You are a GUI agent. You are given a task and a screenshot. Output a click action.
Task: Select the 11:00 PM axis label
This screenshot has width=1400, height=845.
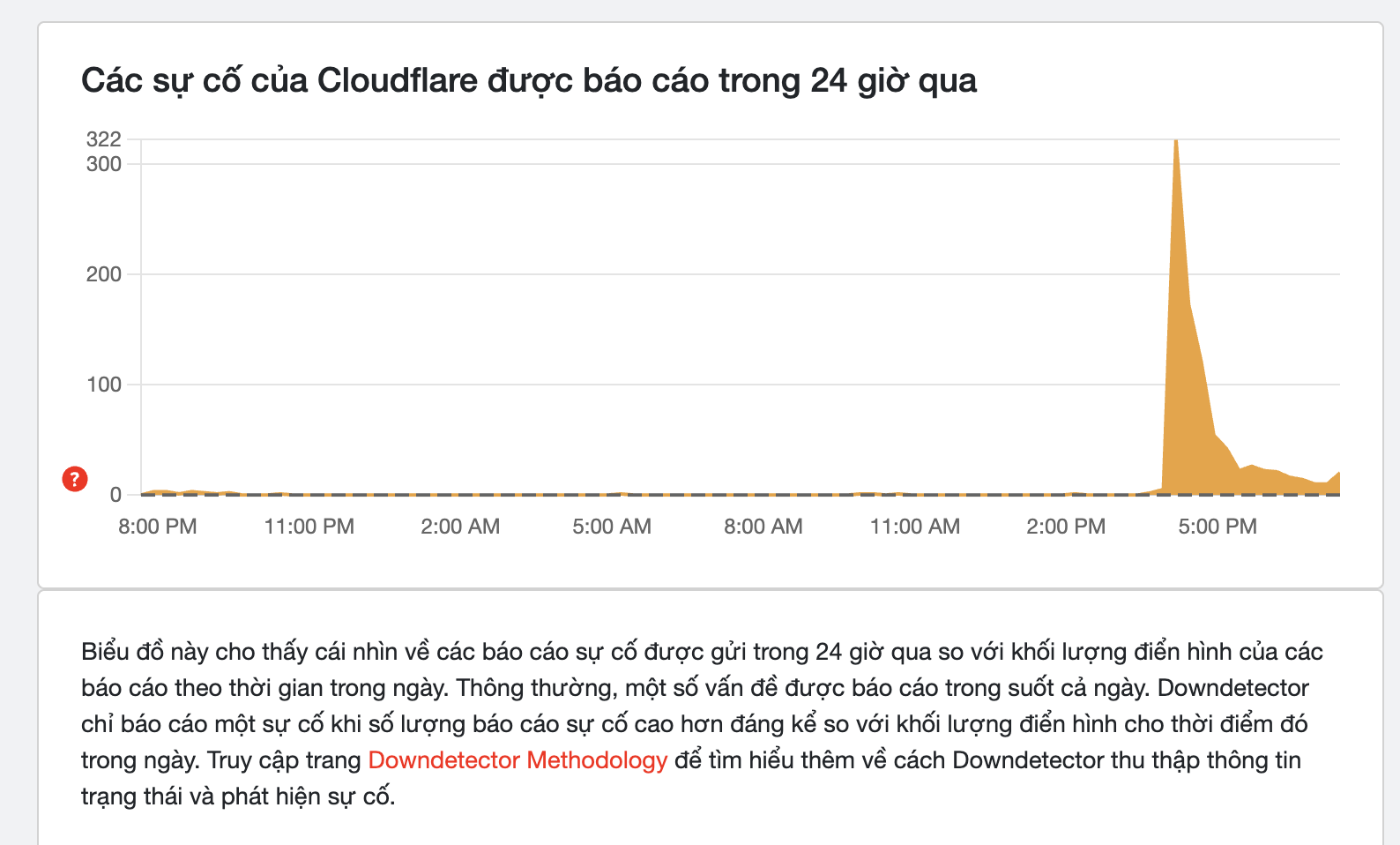click(309, 527)
